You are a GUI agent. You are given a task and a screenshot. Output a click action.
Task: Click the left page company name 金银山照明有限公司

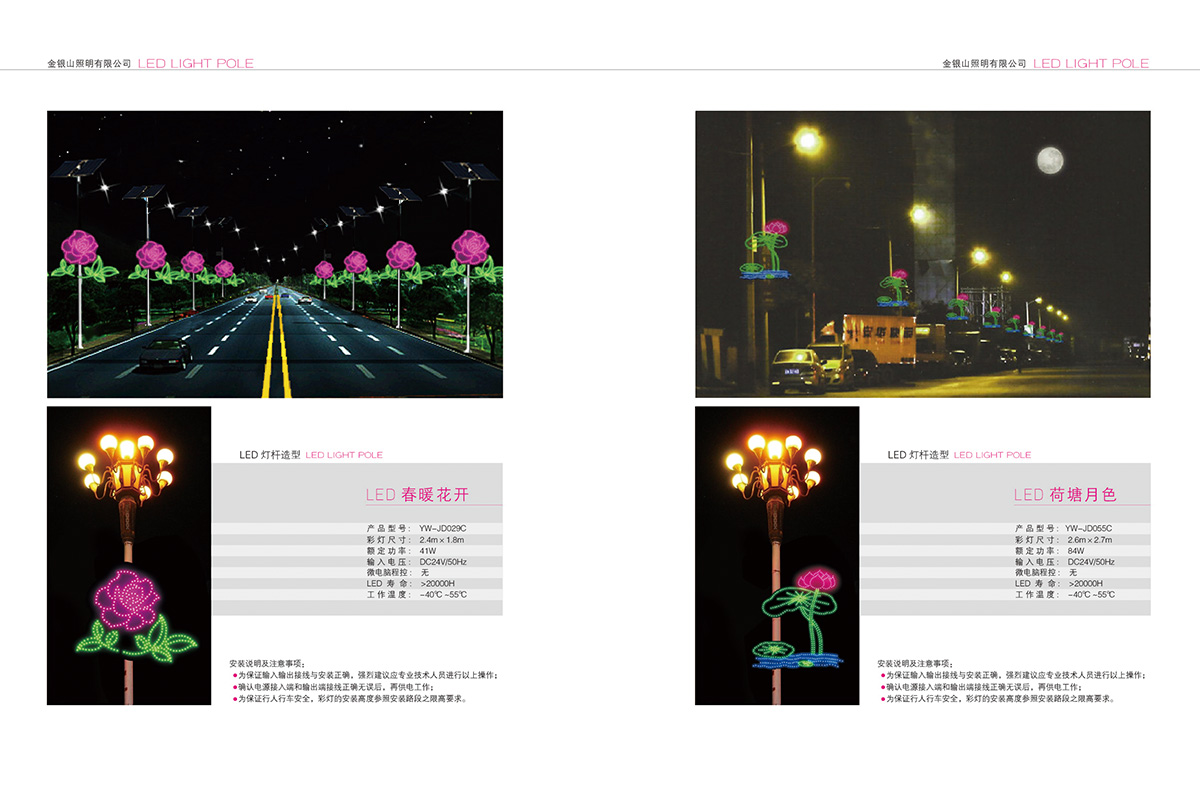coord(90,63)
